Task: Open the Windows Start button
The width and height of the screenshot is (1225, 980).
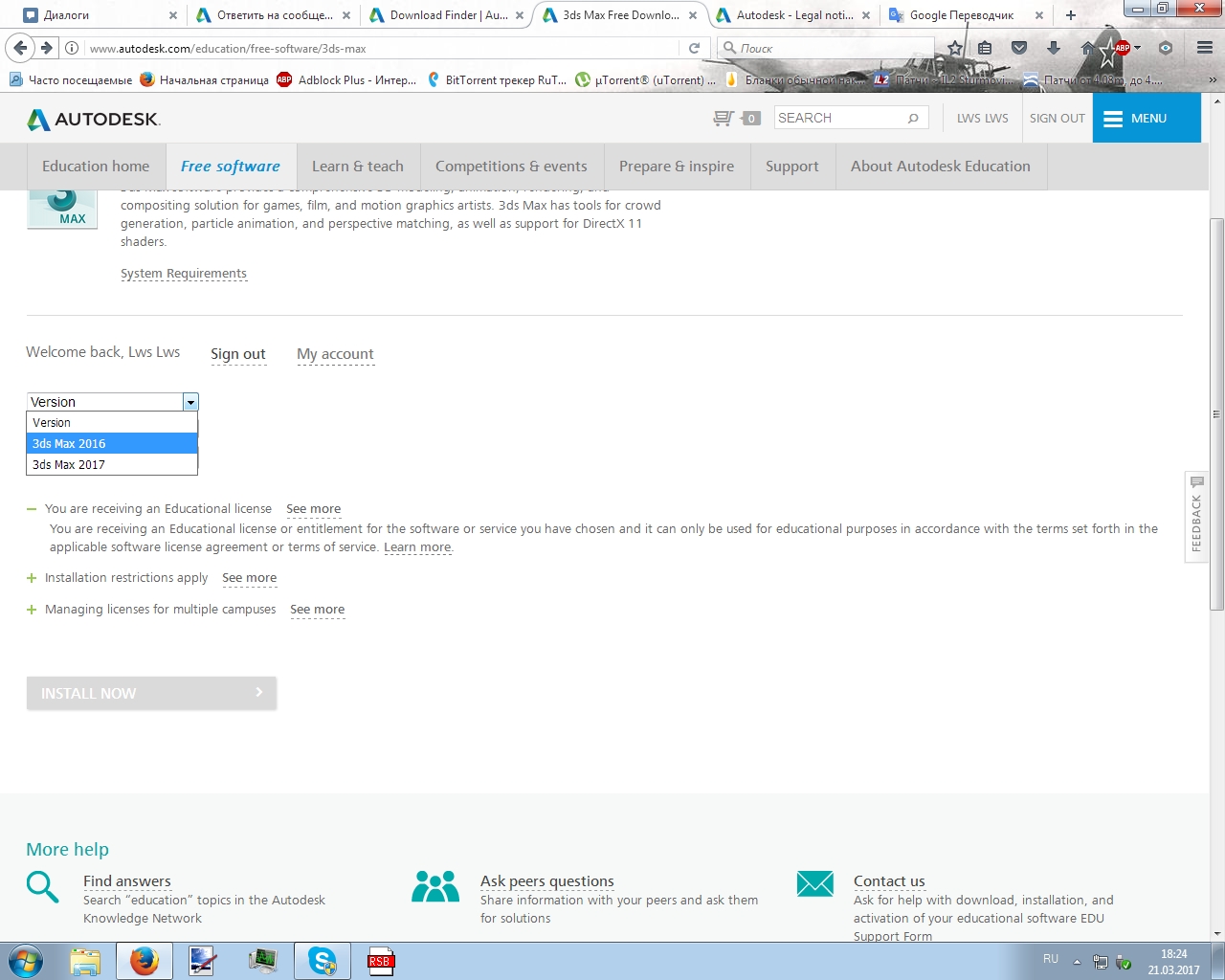Action: (x=26, y=961)
